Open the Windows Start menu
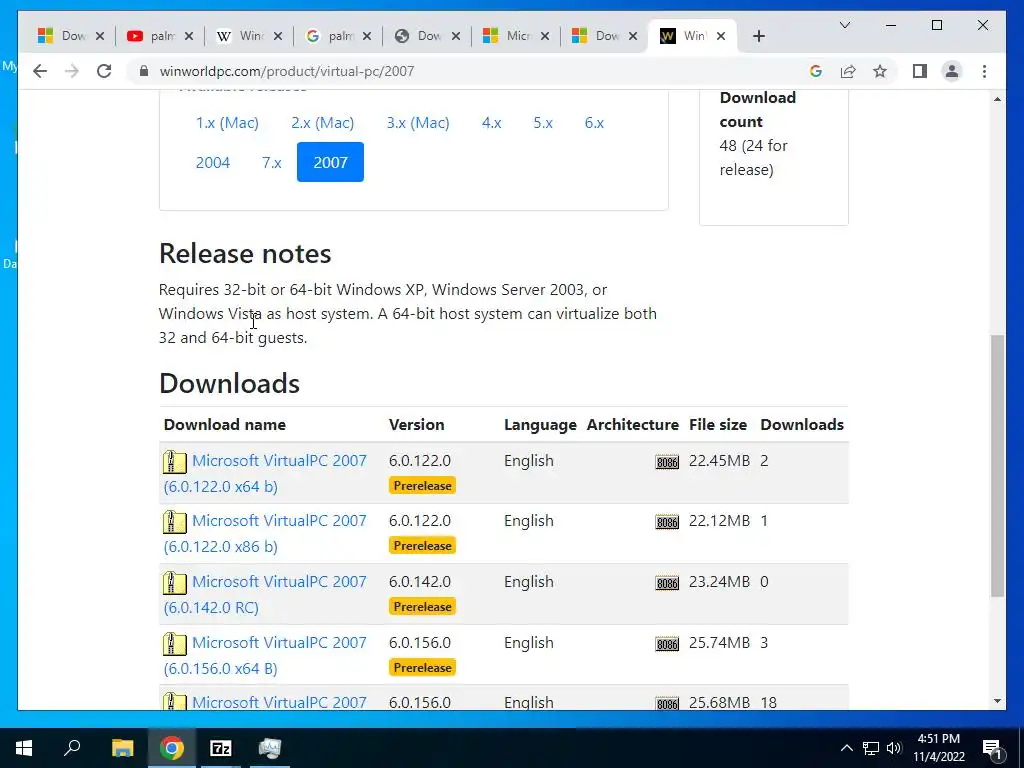Image resolution: width=1024 pixels, height=768 pixels. (24, 748)
